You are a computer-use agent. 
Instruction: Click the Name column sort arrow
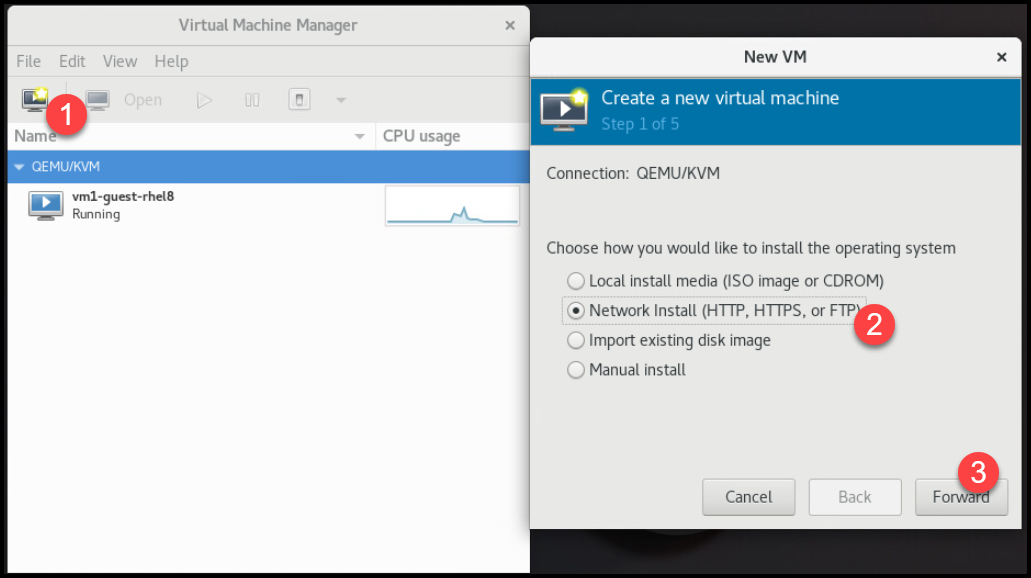(x=360, y=136)
